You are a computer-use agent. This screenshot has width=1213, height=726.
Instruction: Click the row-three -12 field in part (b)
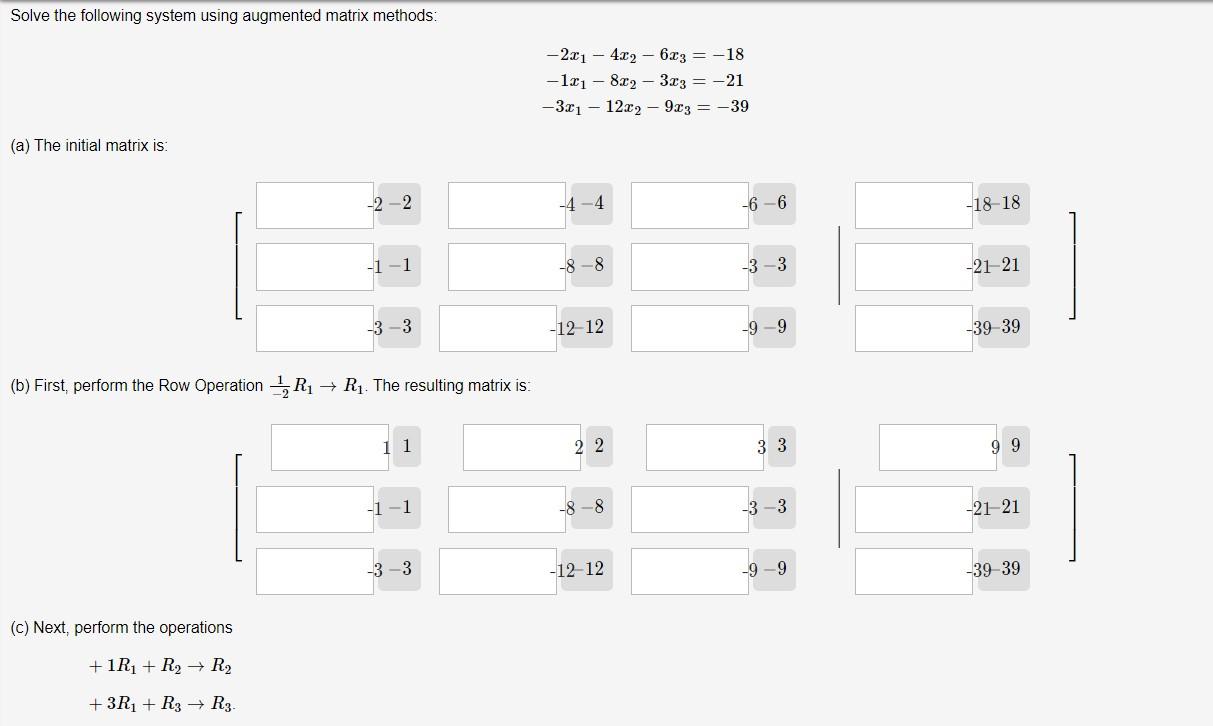pyautogui.click(x=497, y=571)
